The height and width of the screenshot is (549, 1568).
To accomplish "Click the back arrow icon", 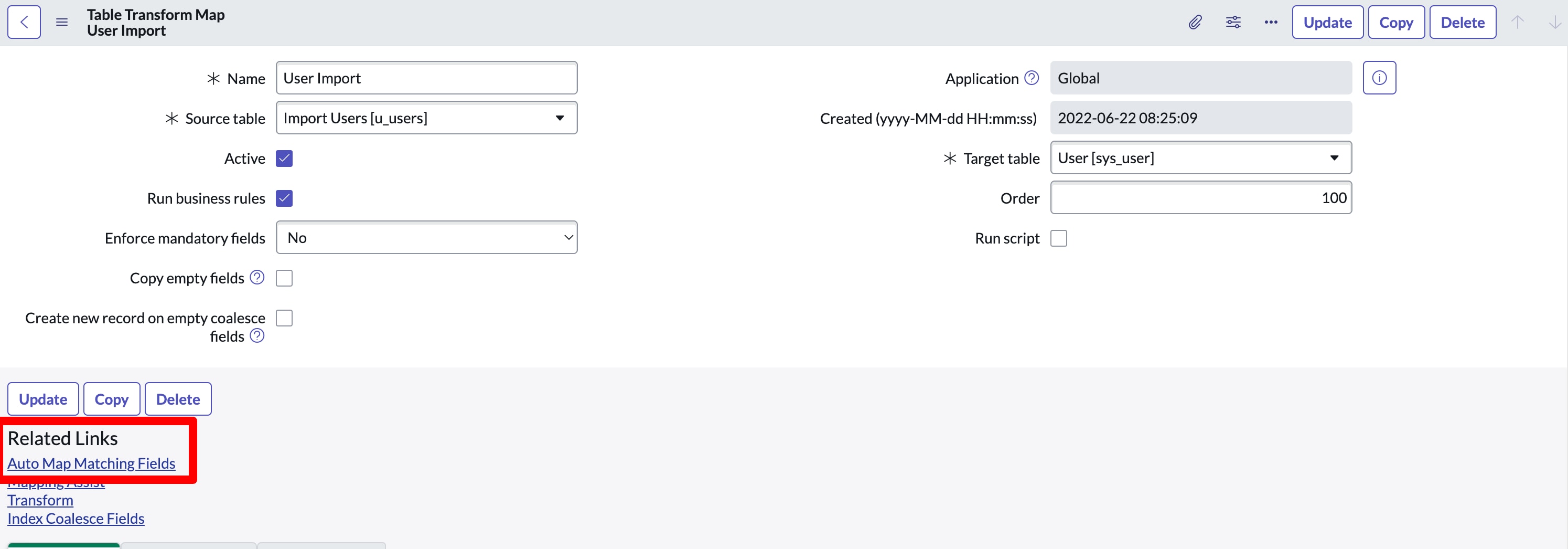I will coord(24,23).
